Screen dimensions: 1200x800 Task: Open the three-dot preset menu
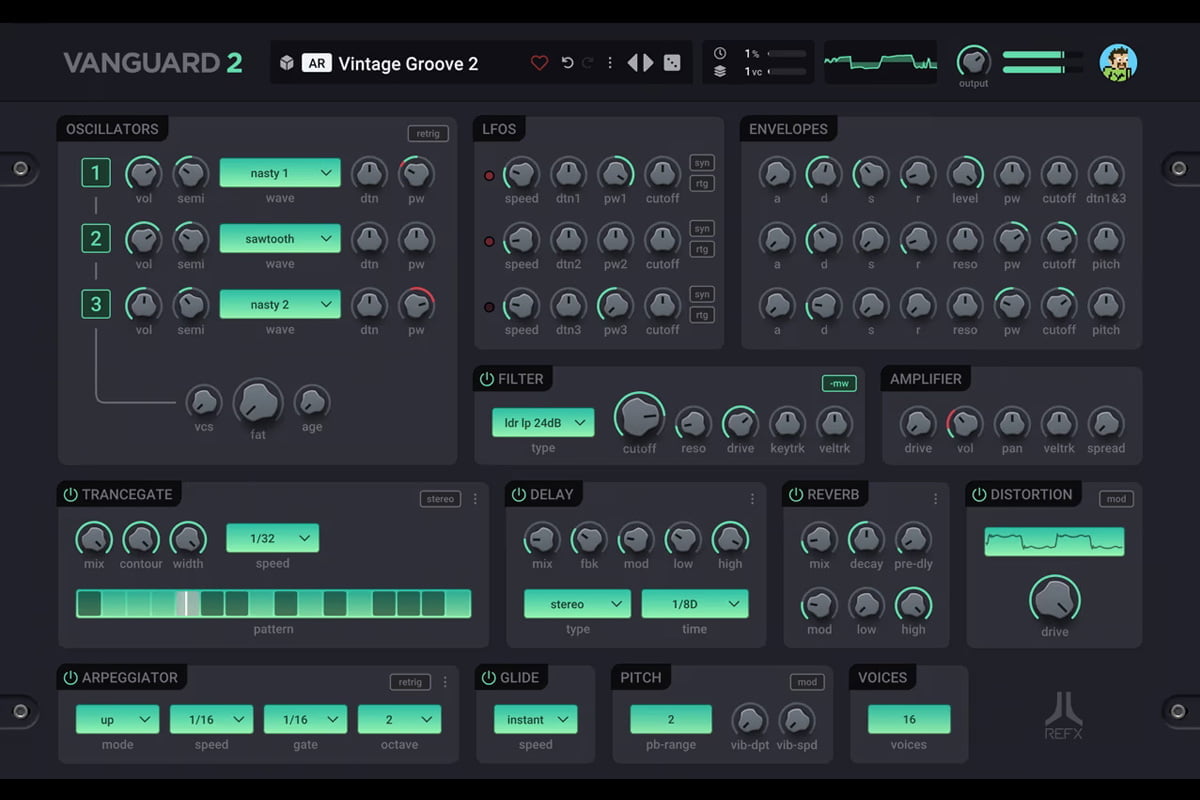(610, 63)
